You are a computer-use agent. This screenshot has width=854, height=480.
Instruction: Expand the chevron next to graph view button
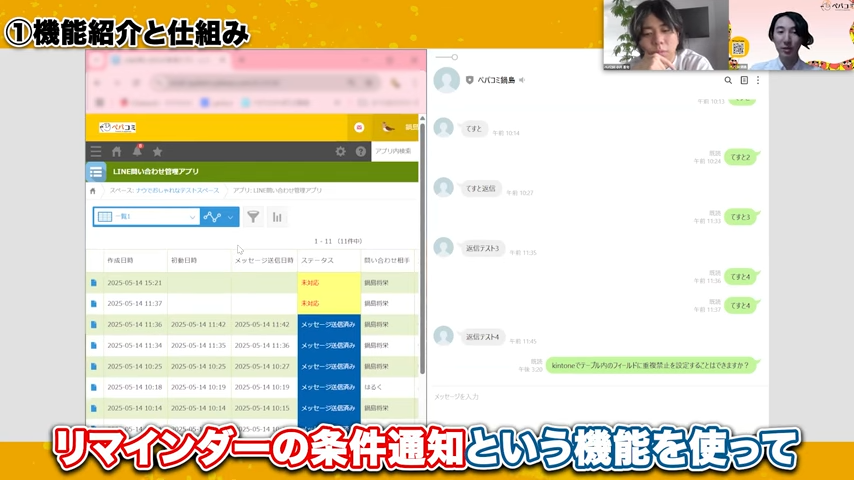231,217
